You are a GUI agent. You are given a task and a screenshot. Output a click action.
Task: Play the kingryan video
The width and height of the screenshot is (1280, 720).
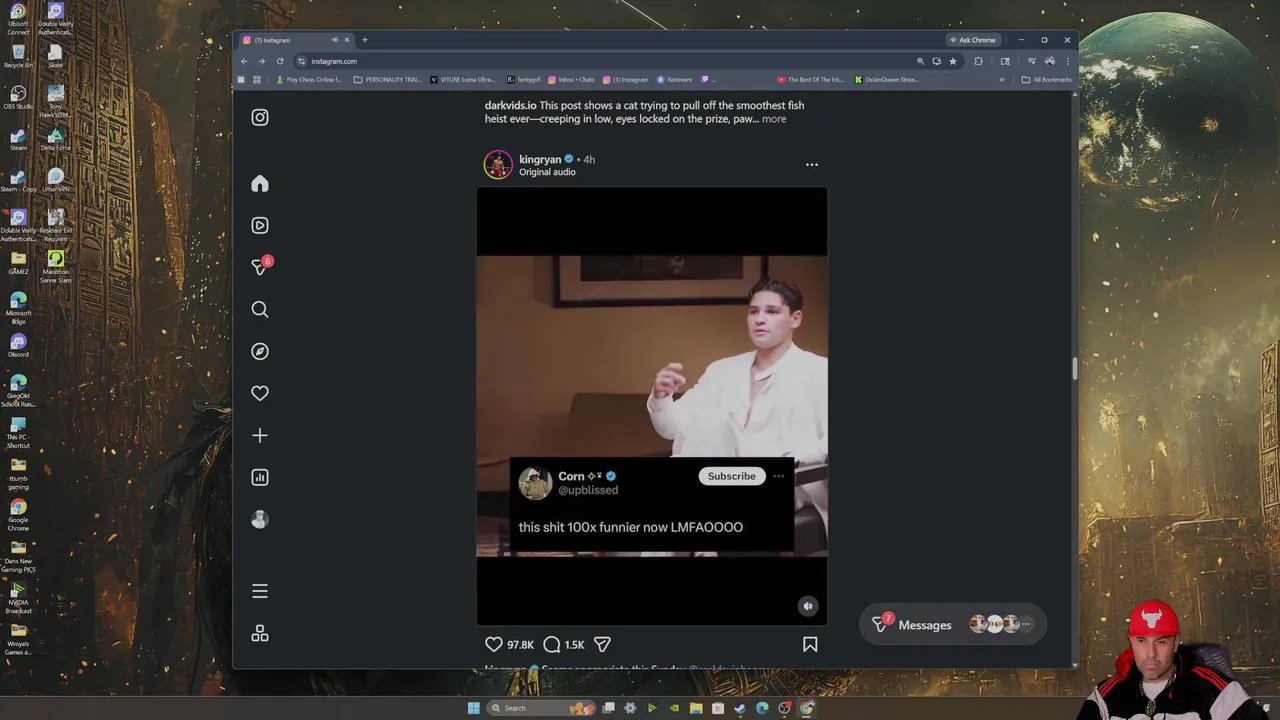pyautogui.click(x=652, y=406)
